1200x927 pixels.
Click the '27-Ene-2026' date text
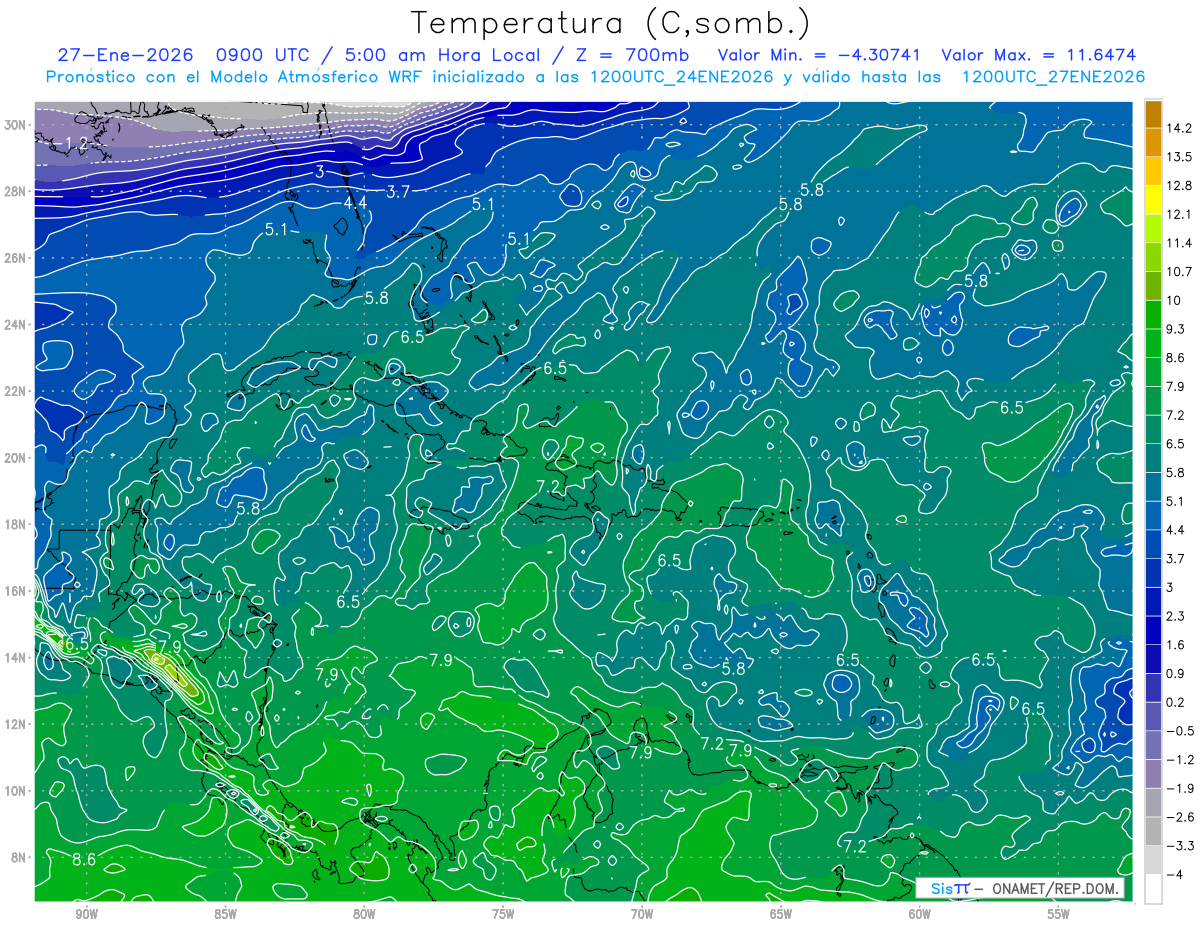tap(125, 56)
